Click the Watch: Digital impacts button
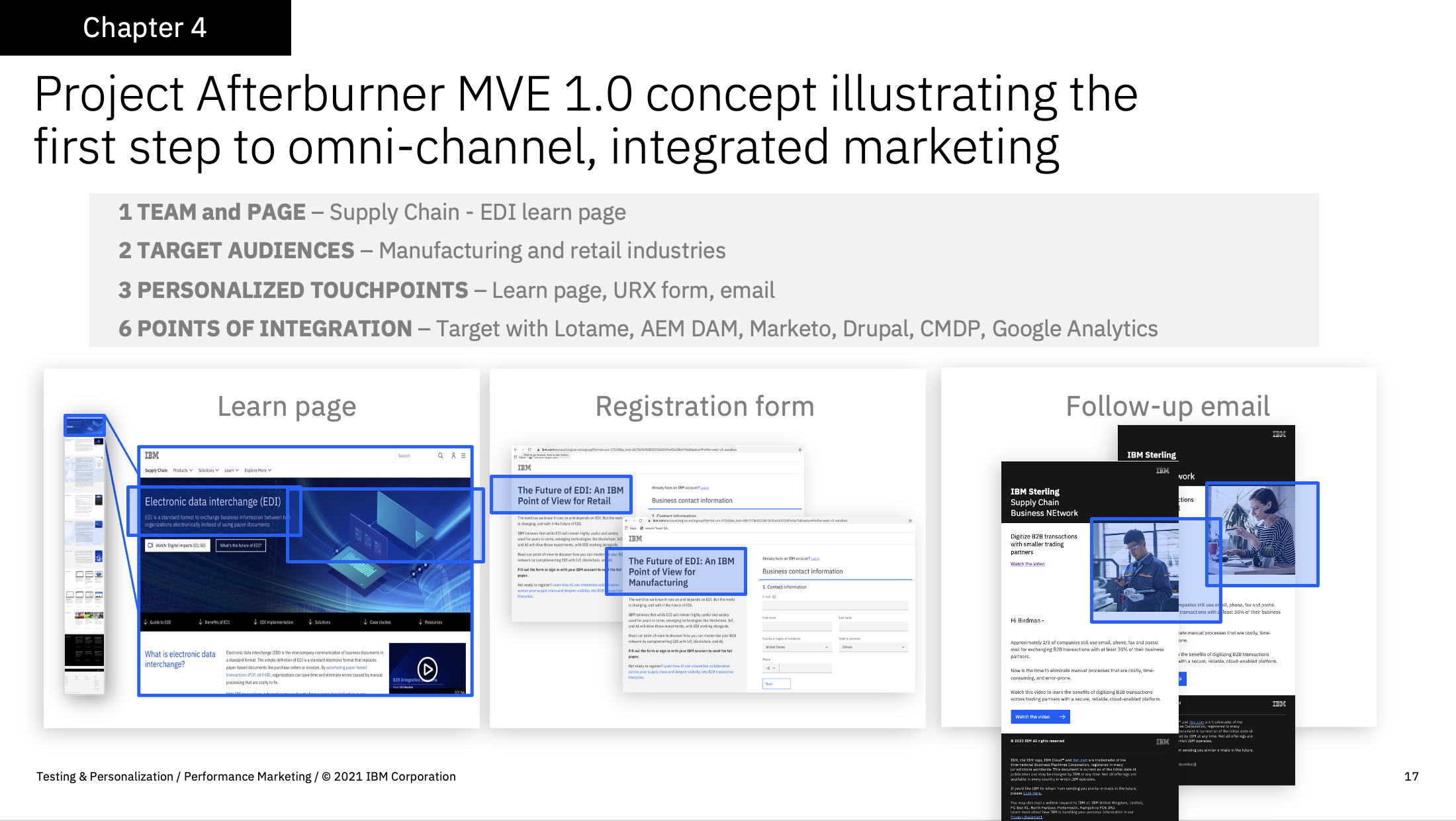Screen dimensions: 1456x821 coord(177,546)
